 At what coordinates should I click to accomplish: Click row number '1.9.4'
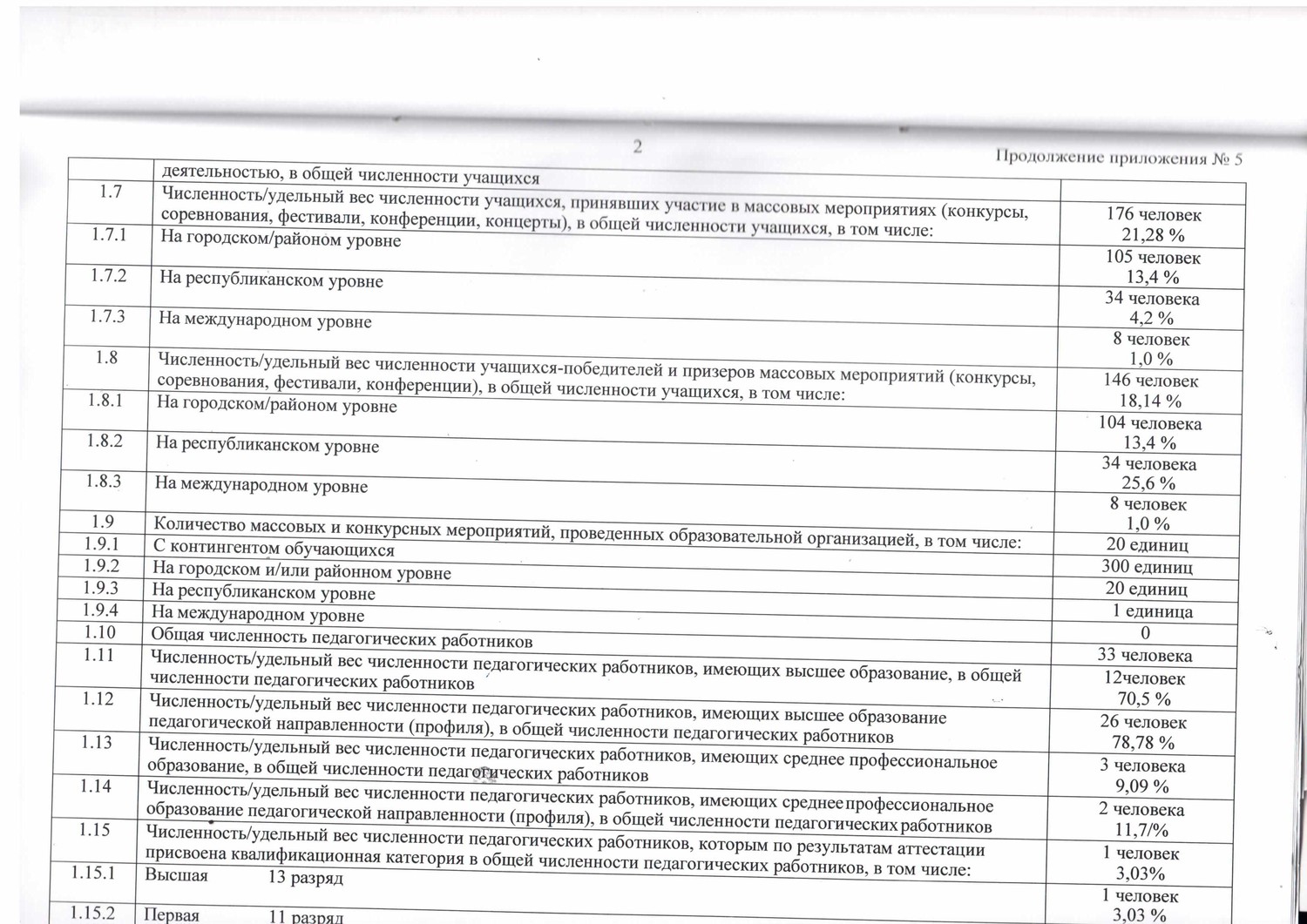(101, 610)
